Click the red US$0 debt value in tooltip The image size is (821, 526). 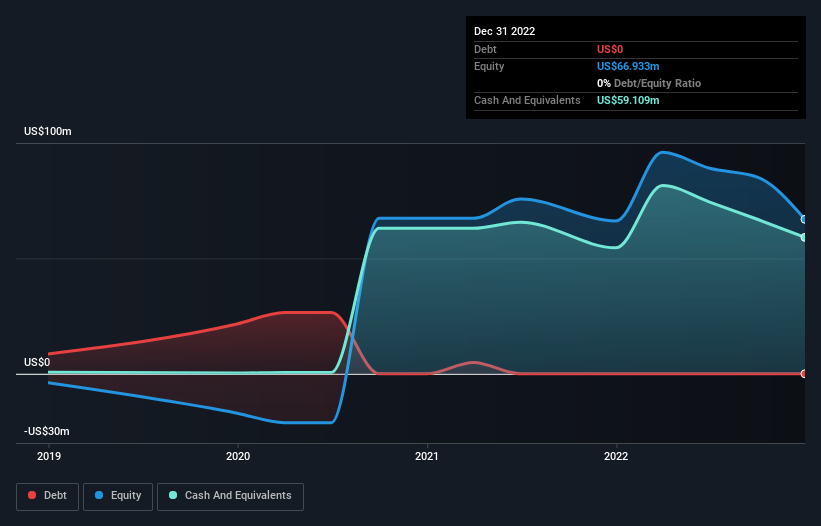(610, 49)
